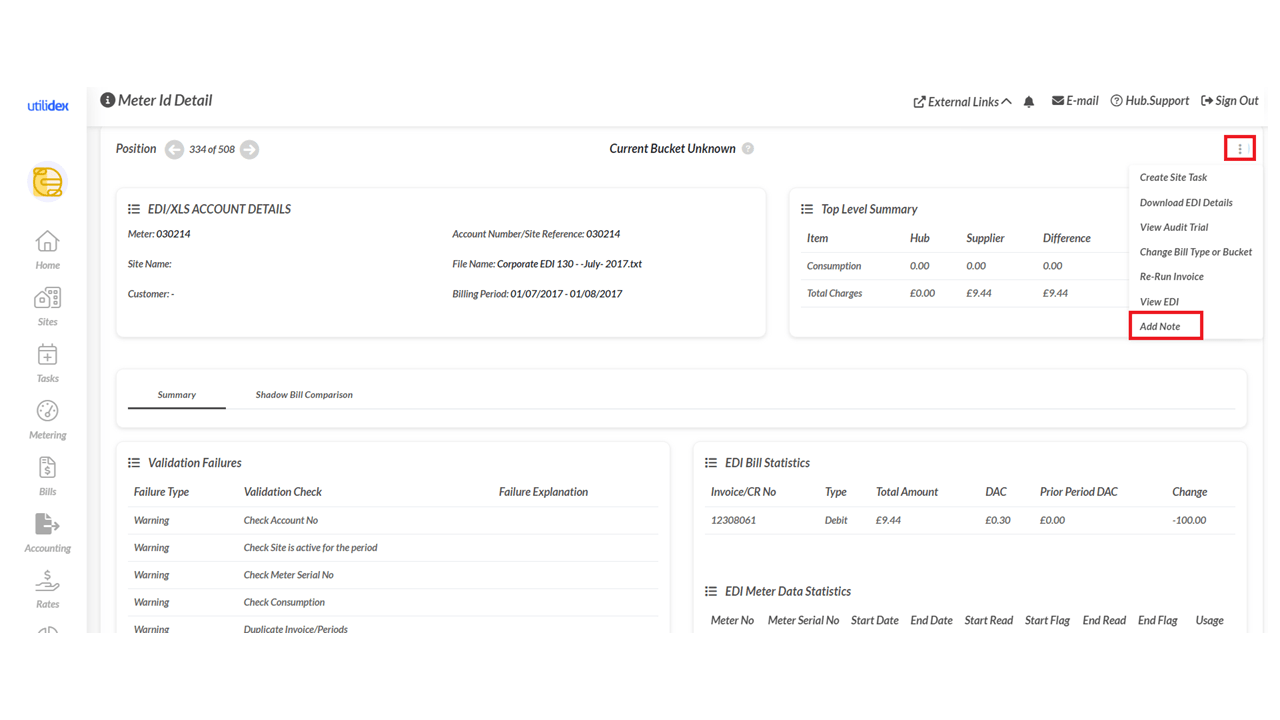
Task: Click the info icon beside Meter Id Detail
Action: coord(107,100)
